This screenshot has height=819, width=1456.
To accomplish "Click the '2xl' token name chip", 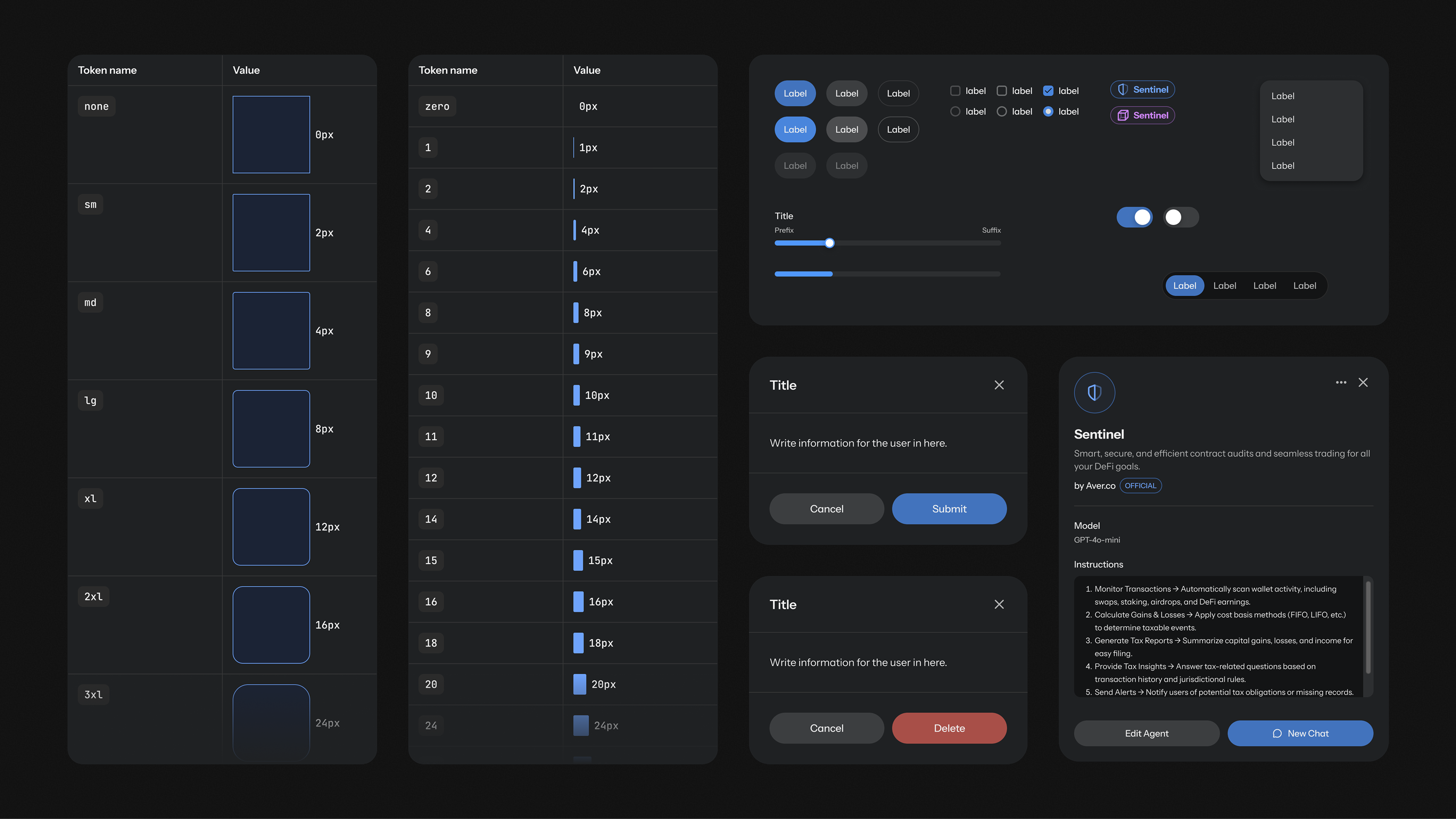I will coord(93,597).
